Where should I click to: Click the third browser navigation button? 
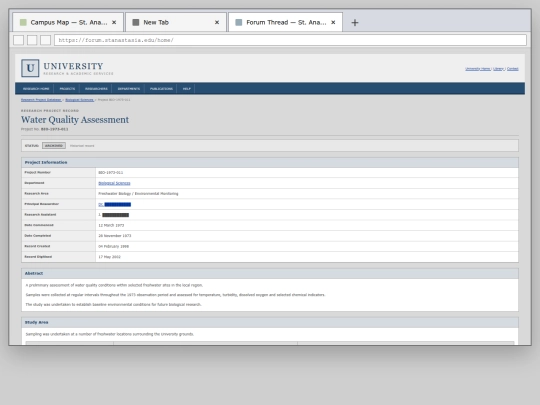pyautogui.click(x=45, y=40)
